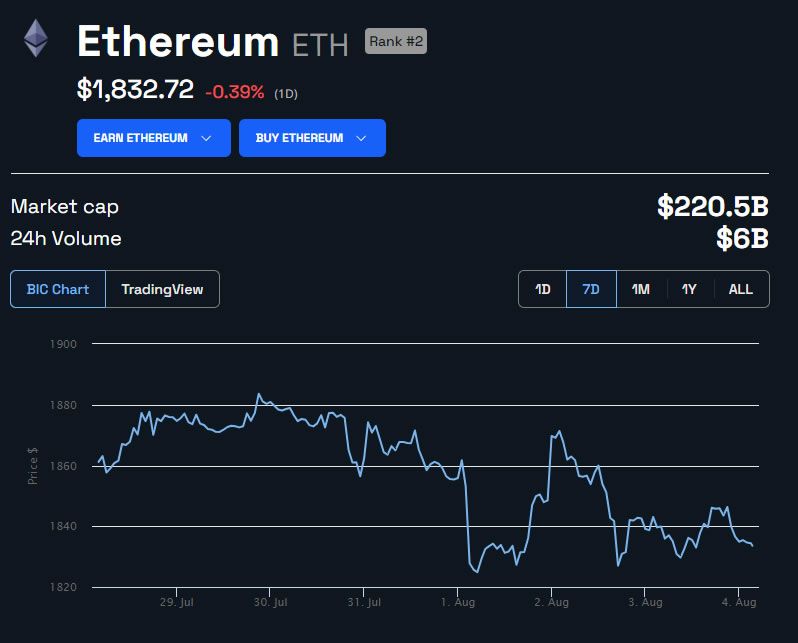
Task: Click the 30. Jul marker on chart axis
Action: point(270,602)
